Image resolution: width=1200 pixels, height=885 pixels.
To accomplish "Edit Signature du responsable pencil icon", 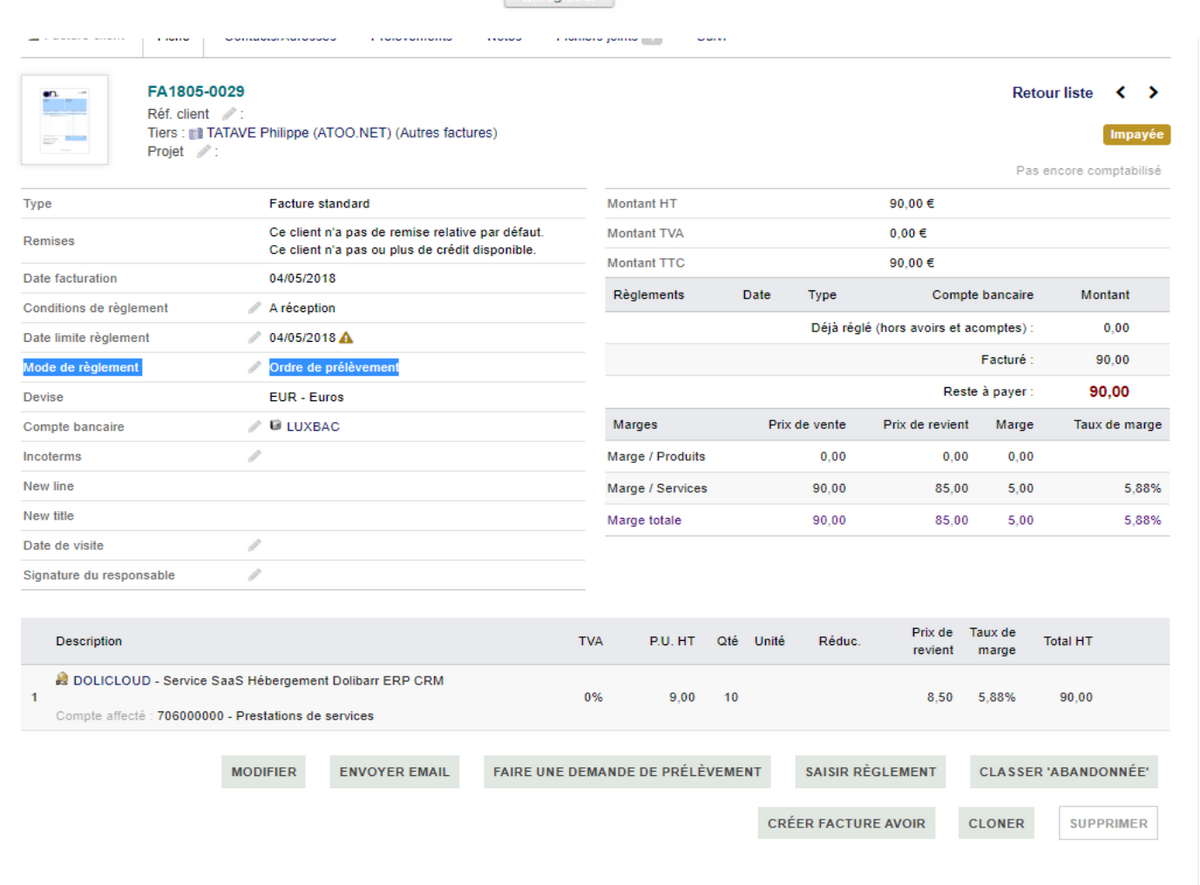I will tap(255, 575).
